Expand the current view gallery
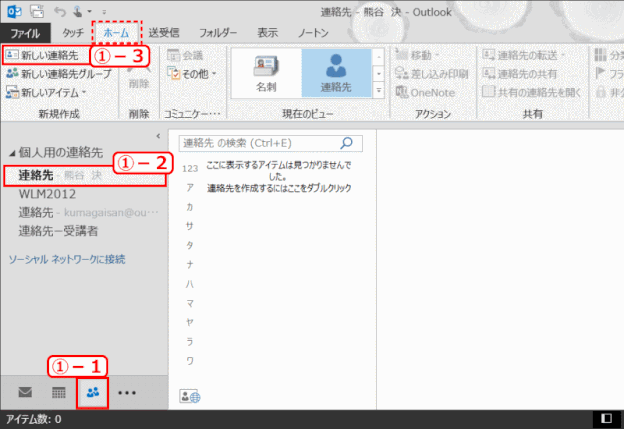The width and height of the screenshot is (624, 429). [379, 91]
